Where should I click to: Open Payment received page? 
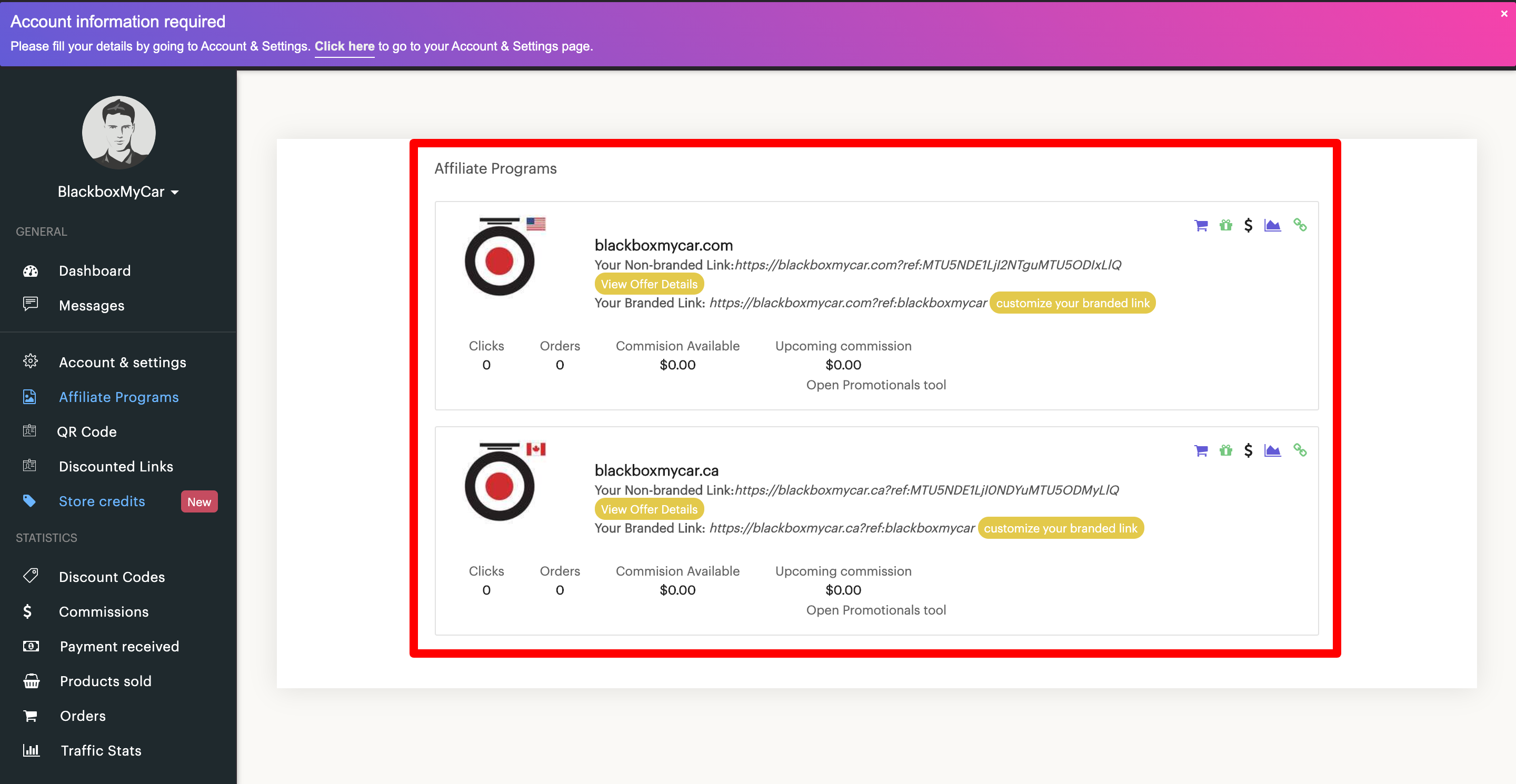119,646
